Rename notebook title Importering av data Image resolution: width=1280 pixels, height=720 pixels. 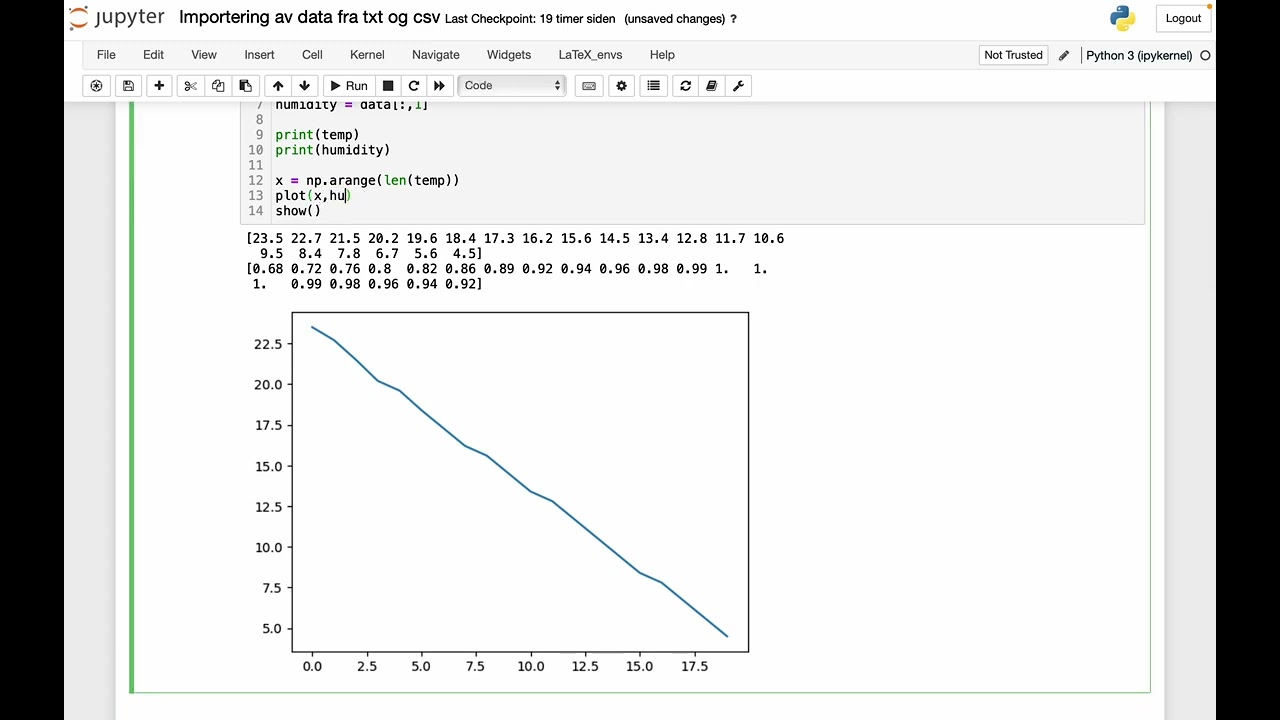click(309, 18)
